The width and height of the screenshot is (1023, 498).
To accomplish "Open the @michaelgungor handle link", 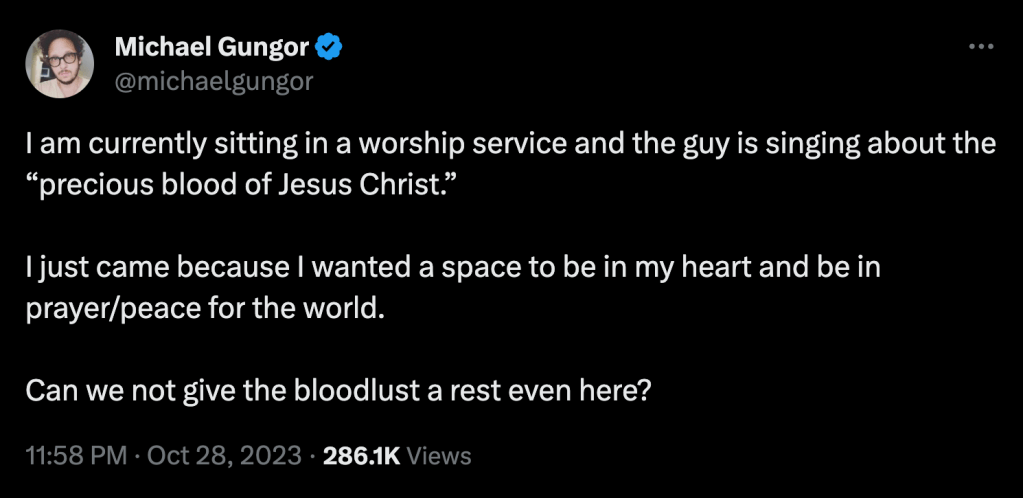I will (214, 81).
